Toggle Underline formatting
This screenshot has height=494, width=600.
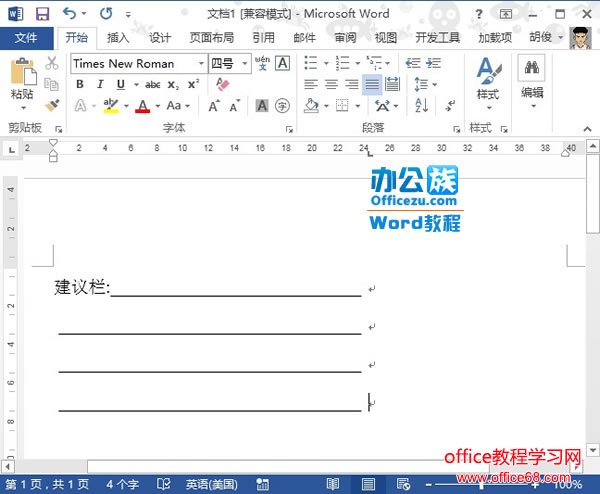click(x=121, y=84)
